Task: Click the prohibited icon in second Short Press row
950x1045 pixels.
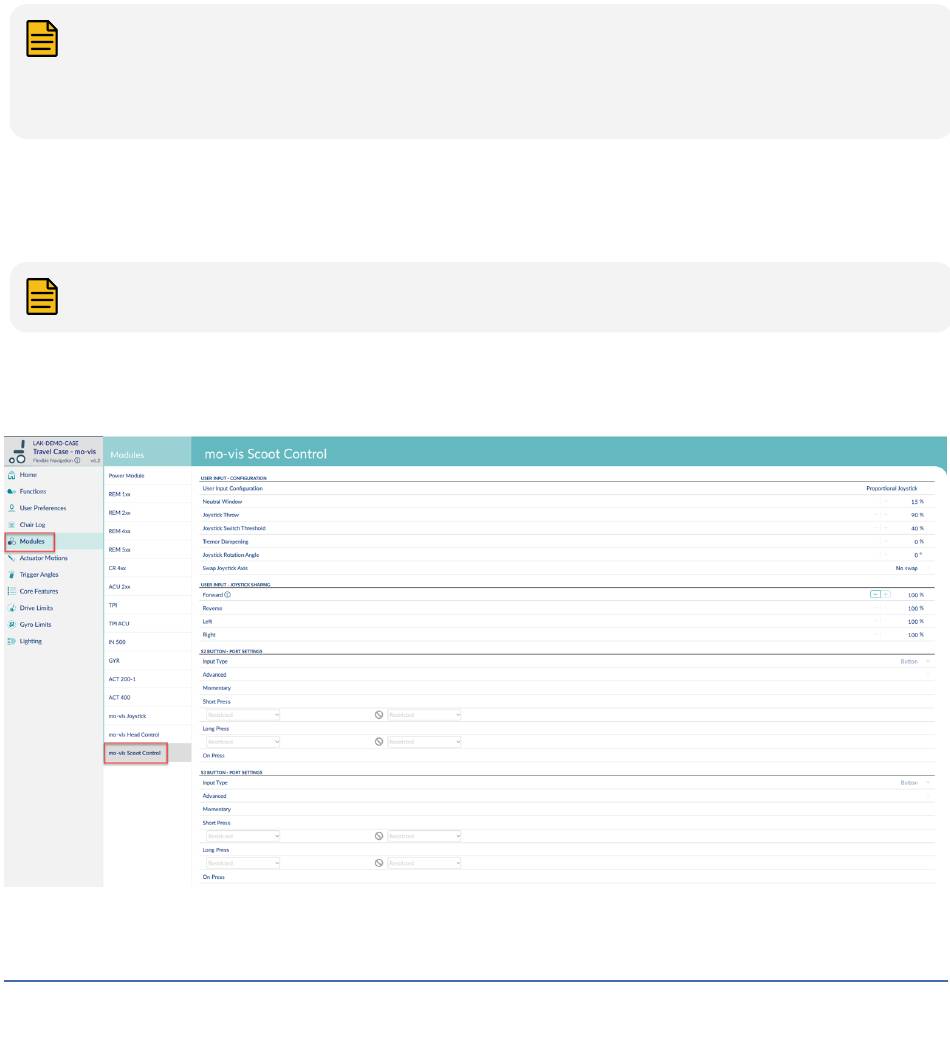Action: tap(379, 836)
